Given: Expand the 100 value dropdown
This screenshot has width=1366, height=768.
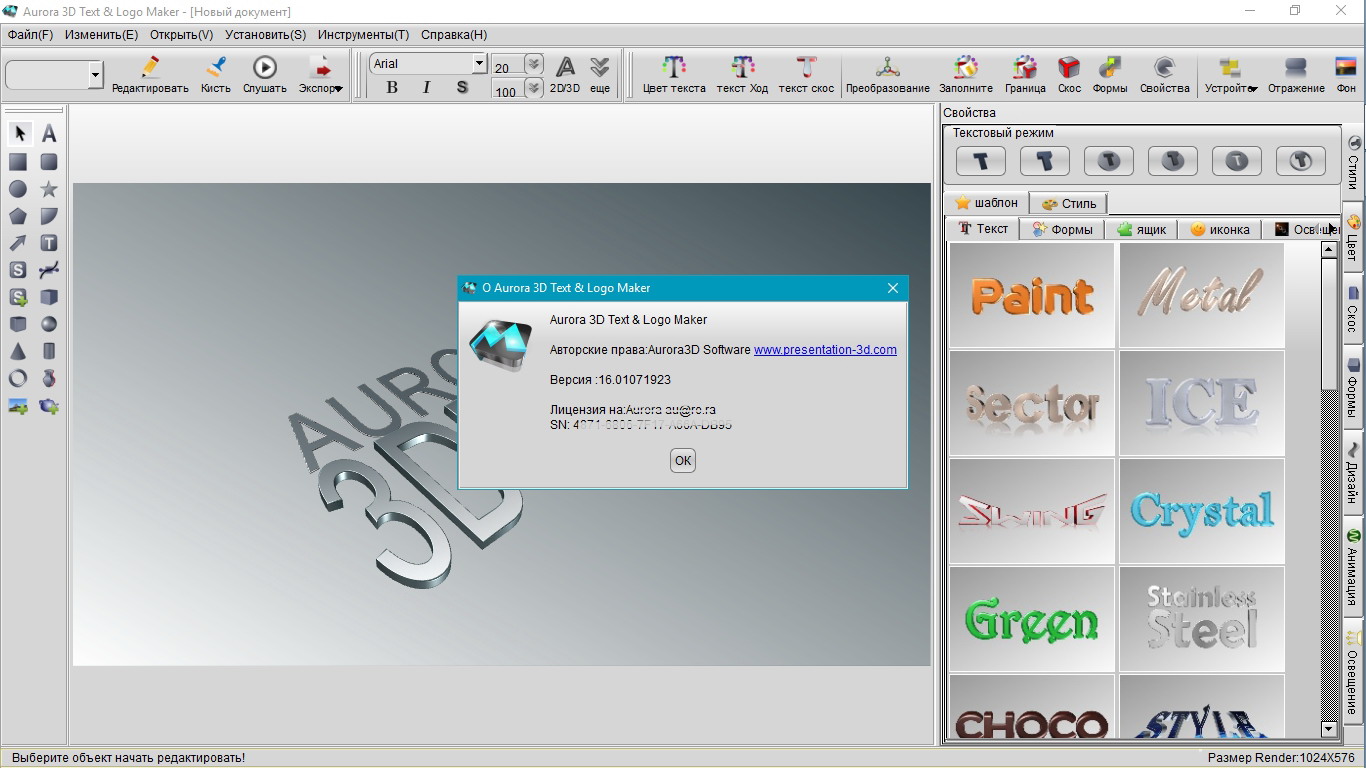Looking at the screenshot, I should (x=534, y=88).
